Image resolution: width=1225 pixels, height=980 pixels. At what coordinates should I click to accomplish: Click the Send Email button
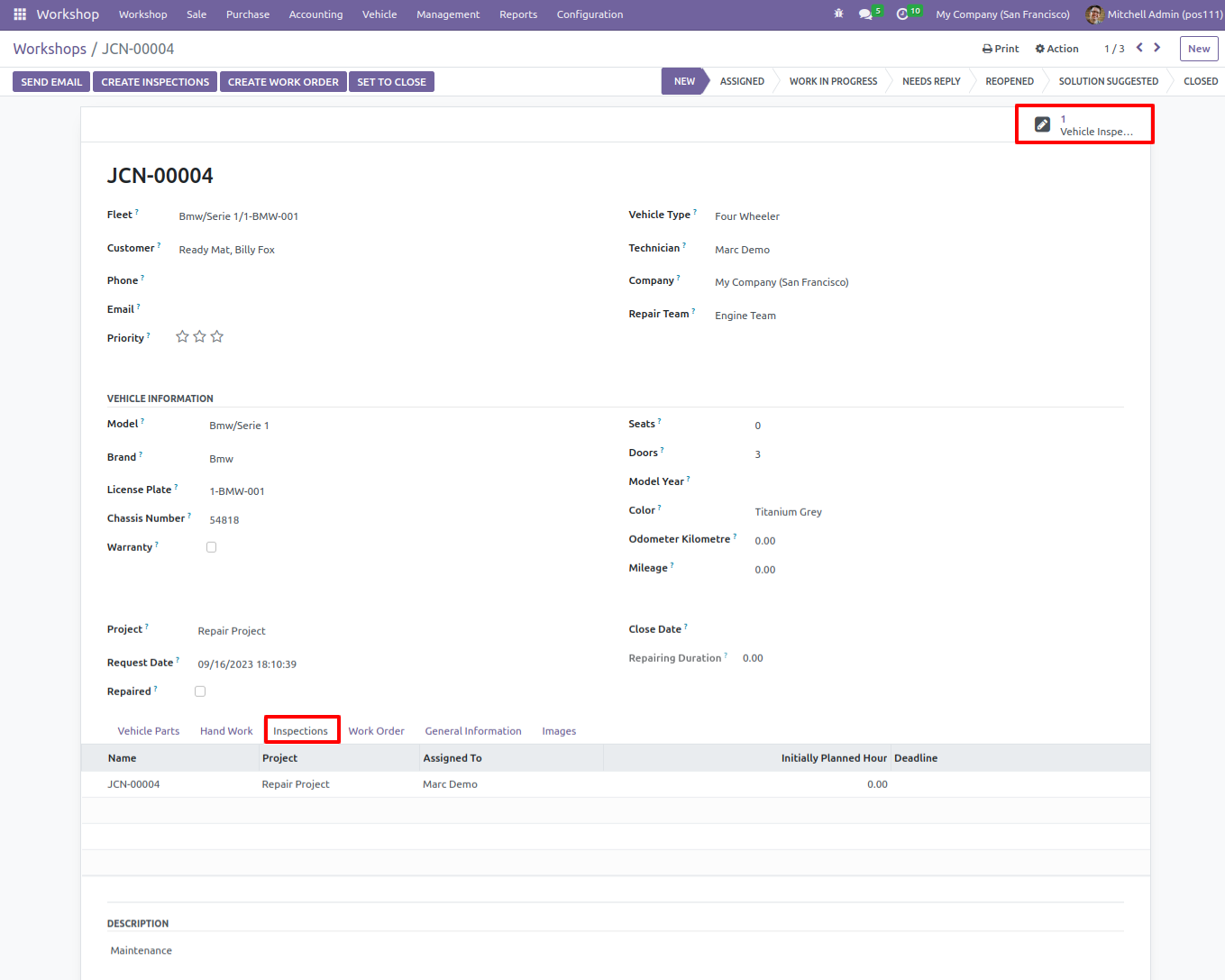[51, 82]
